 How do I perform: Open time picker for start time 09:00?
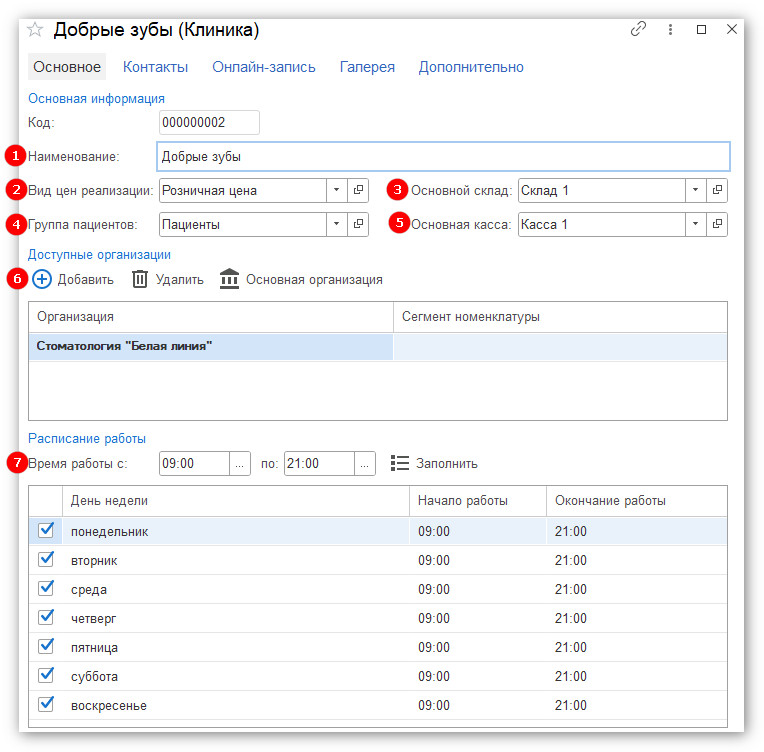[x=240, y=463]
